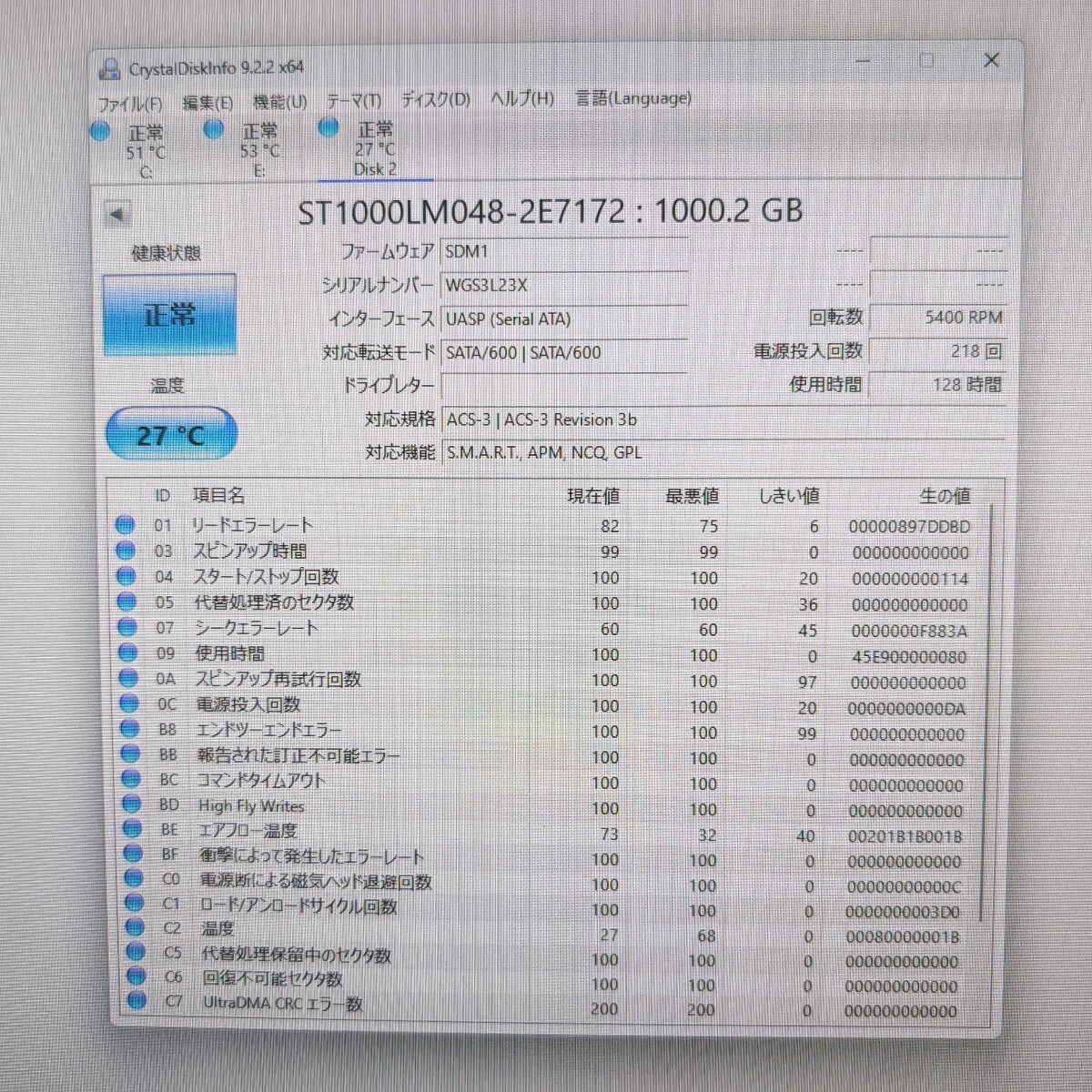Click the status icon for スピンアップ再試行回数 row
This screenshot has height=1092, width=1092.
tap(129, 678)
